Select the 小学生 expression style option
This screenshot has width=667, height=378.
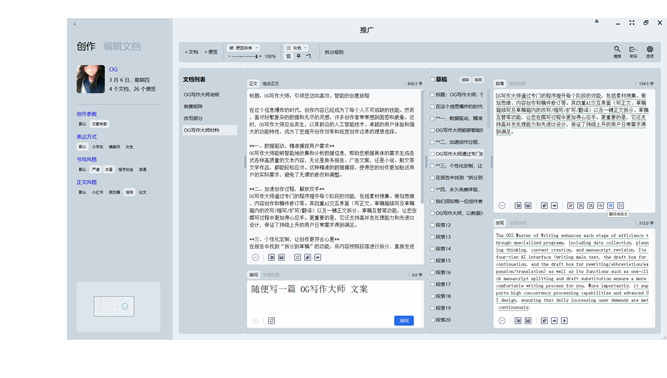tap(97, 147)
